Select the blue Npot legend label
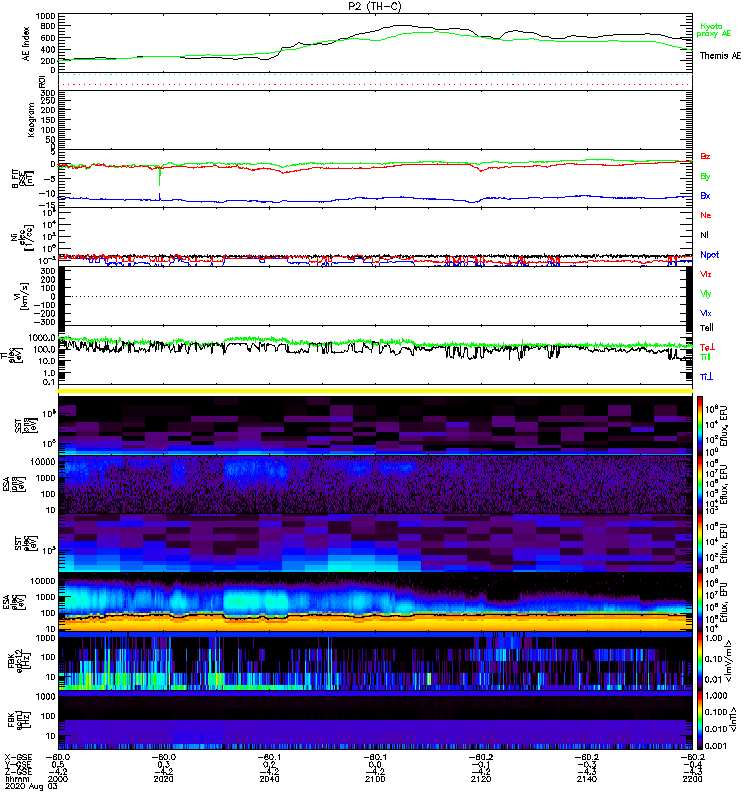The width and height of the screenshot is (750, 800). (709, 255)
